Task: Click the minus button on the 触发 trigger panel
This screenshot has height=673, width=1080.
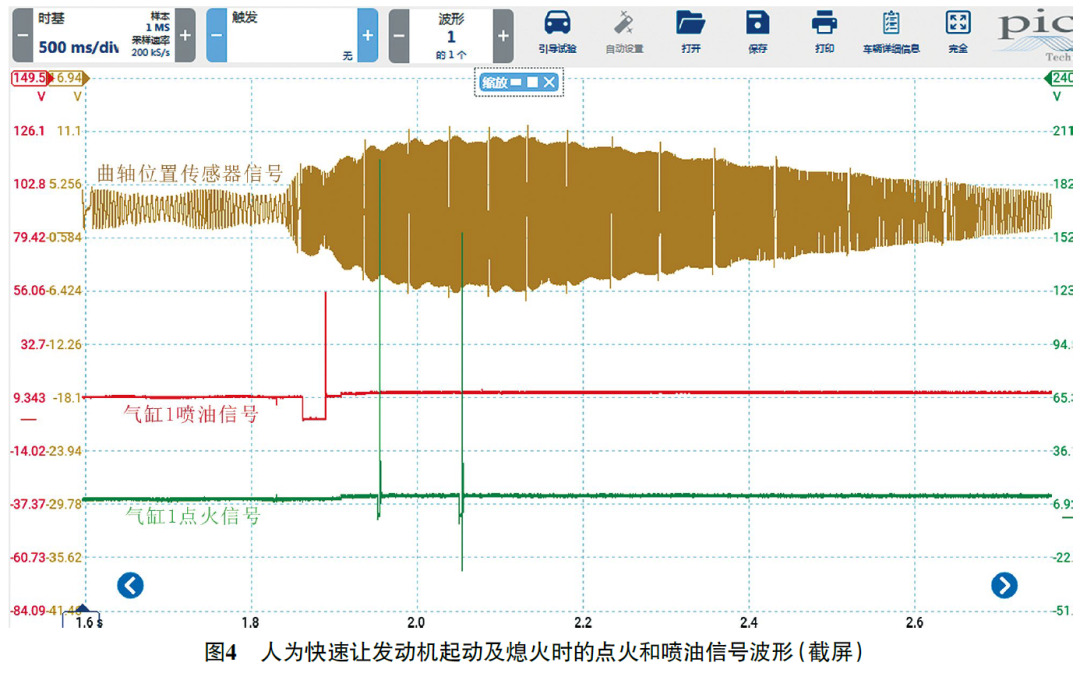Action: click(x=216, y=35)
